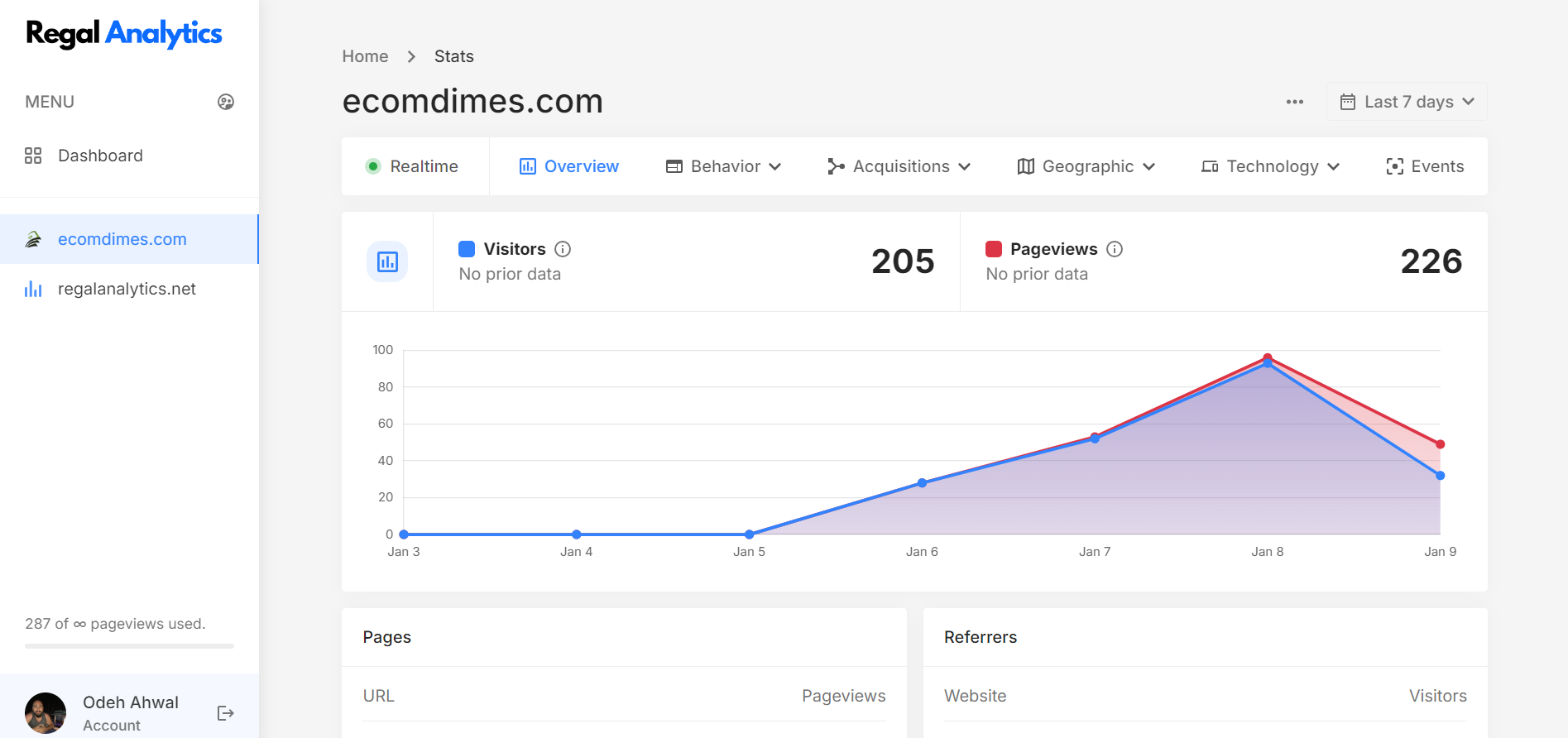Click the pageviews usage progress bar
The height and width of the screenshot is (738, 1568).
click(129, 646)
